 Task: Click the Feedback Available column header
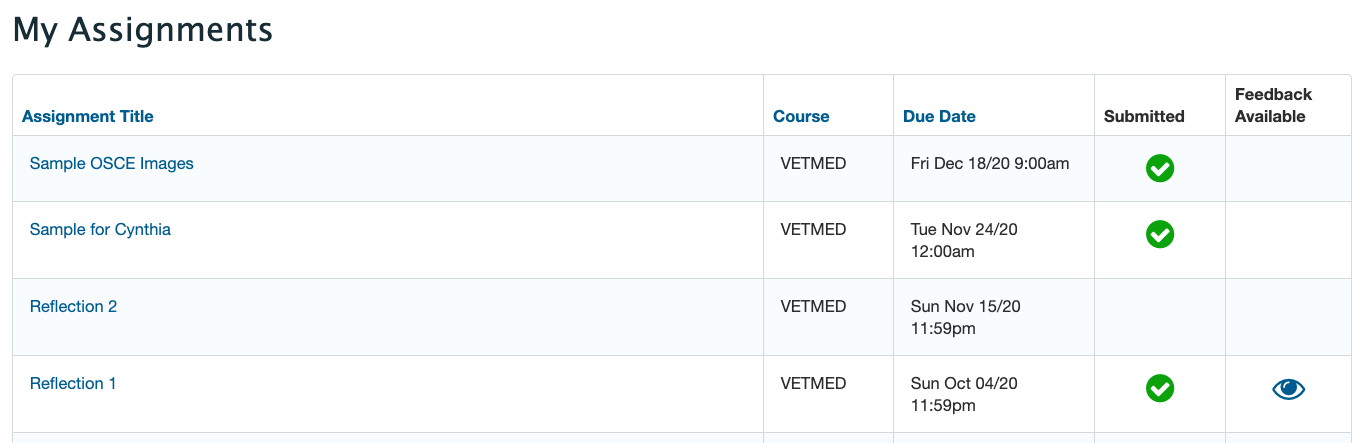tap(1273, 105)
